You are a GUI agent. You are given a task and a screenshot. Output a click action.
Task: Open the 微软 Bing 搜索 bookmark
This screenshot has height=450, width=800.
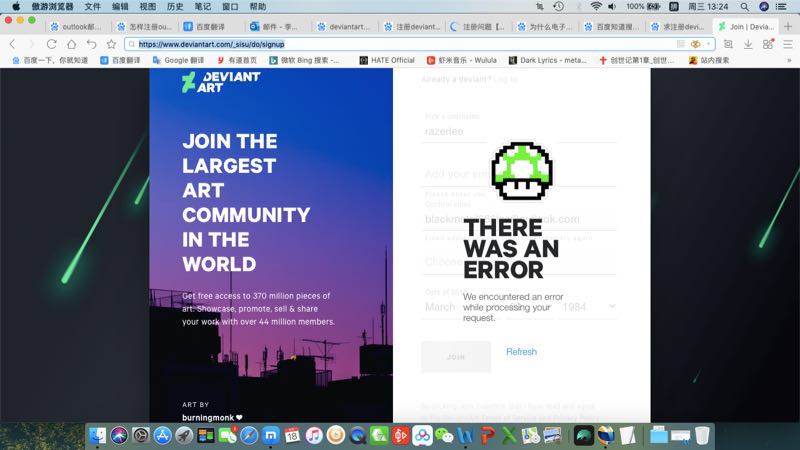point(304,60)
